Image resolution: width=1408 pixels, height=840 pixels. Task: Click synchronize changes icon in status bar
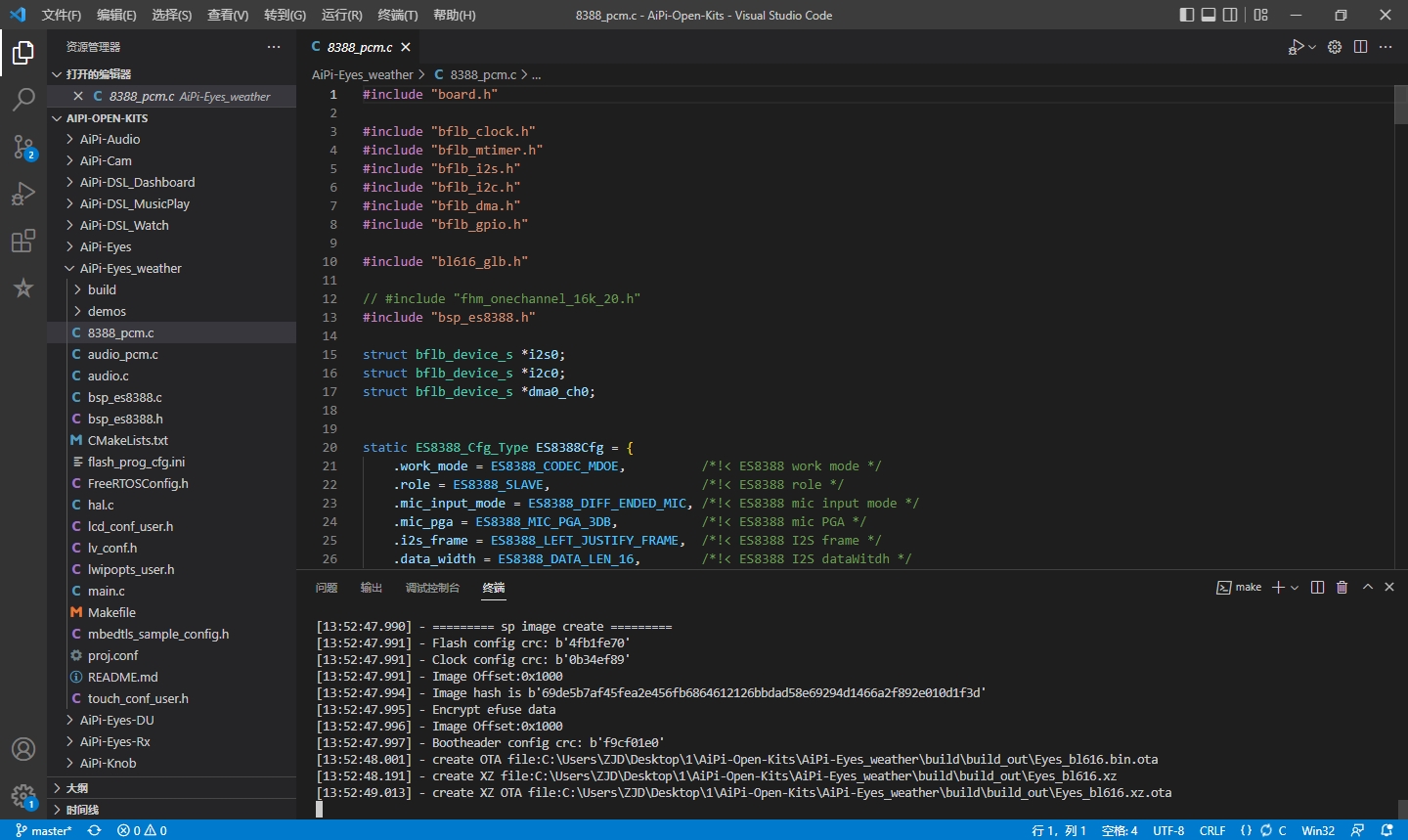click(94, 830)
